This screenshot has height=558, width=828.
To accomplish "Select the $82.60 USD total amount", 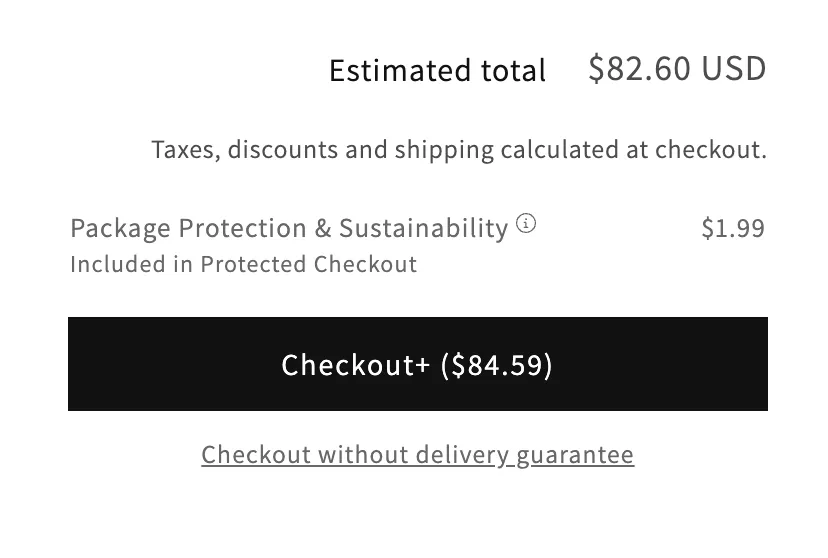I will pyautogui.click(x=677, y=69).
